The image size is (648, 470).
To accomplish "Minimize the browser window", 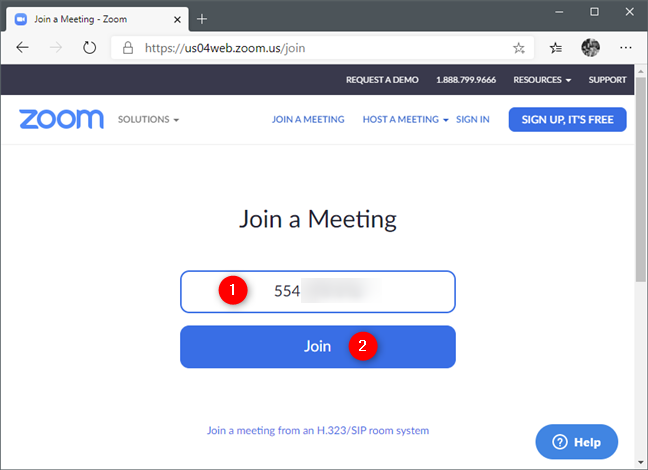I will pyautogui.click(x=559, y=12).
